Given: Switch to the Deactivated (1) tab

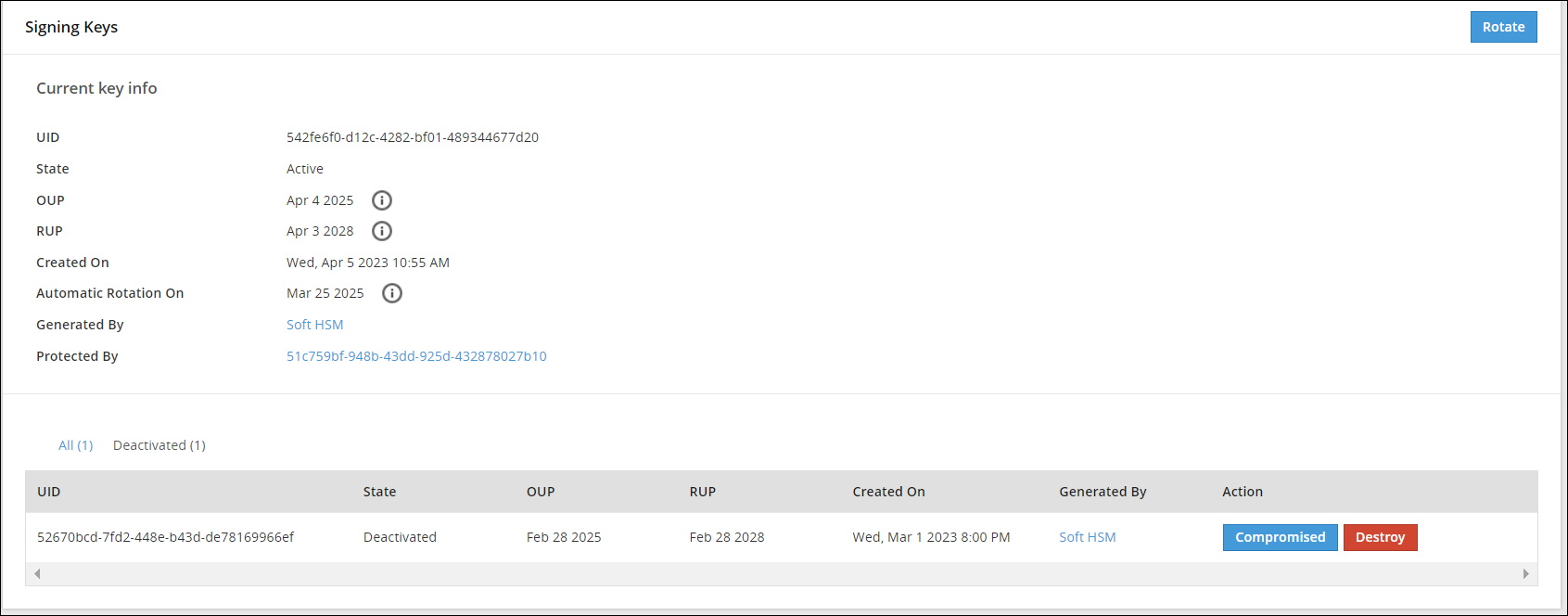Looking at the screenshot, I should coord(159,444).
